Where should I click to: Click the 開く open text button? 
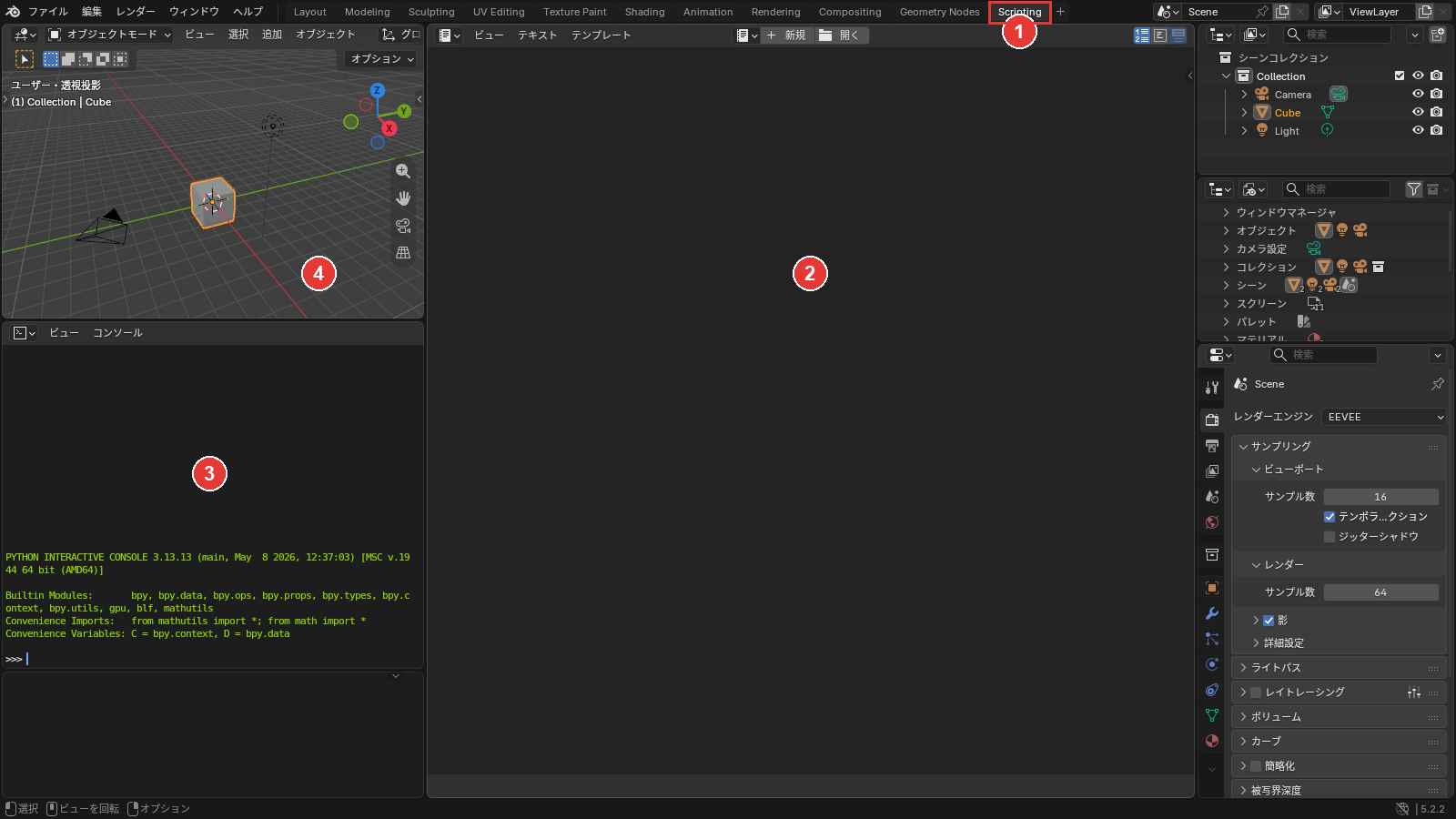840,35
